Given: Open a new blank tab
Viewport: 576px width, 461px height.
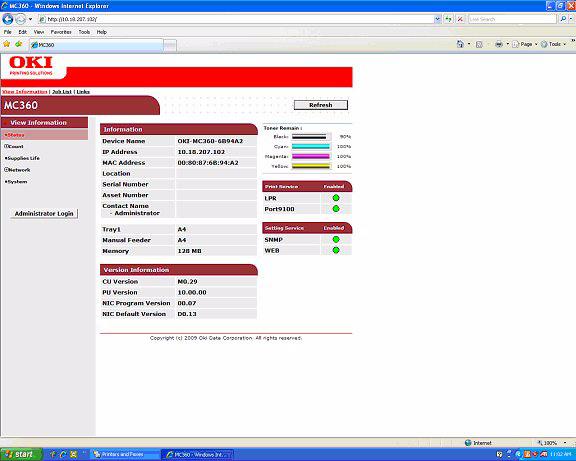Looking at the screenshot, I should (x=170, y=45).
